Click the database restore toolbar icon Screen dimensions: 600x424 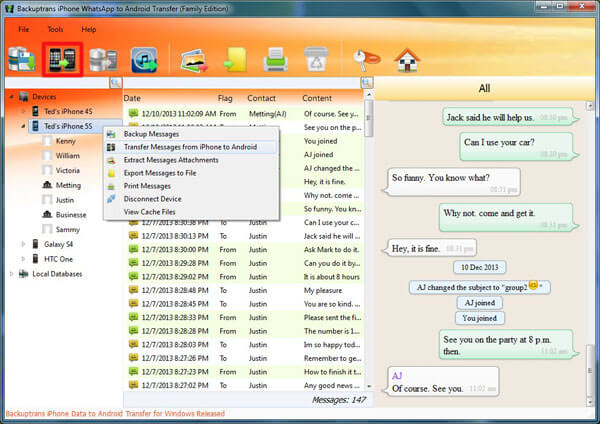(101, 61)
